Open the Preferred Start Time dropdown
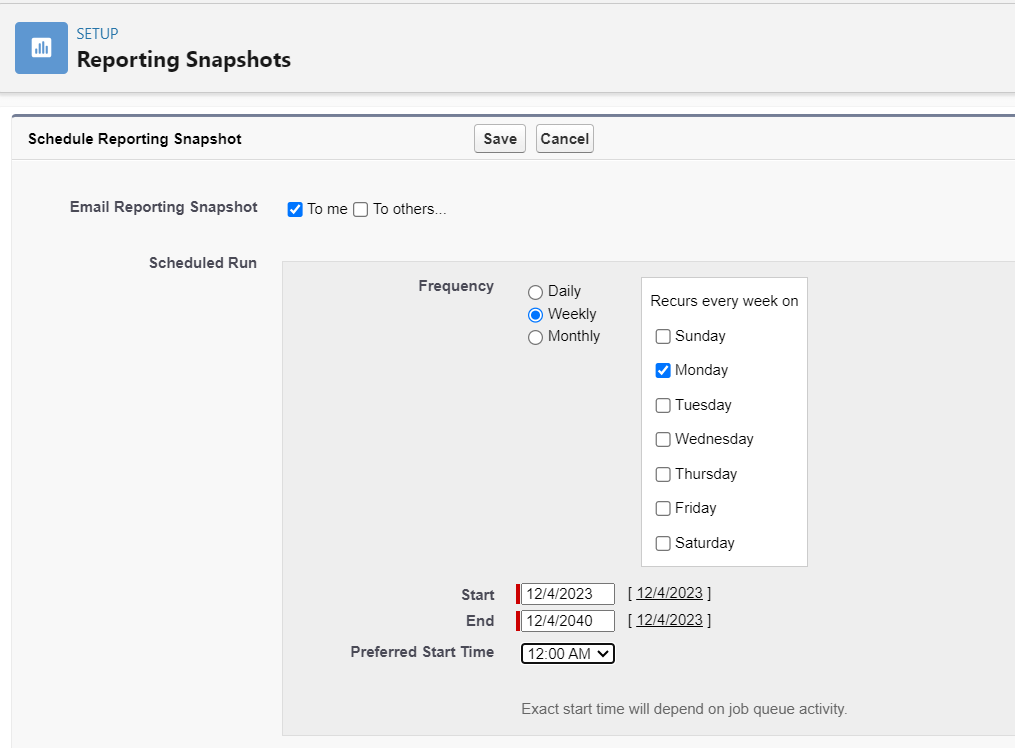Image resolution: width=1015 pixels, height=748 pixels. [x=568, y=654]
